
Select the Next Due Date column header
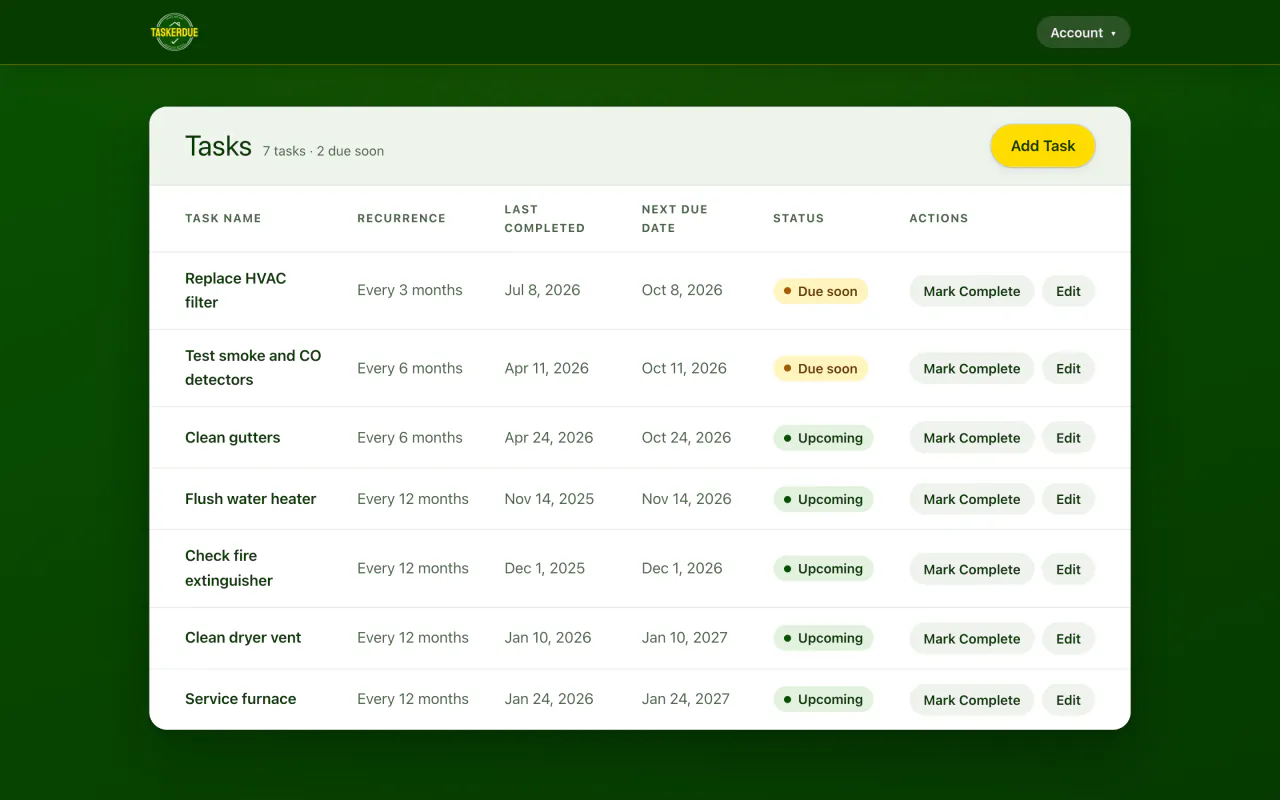pyautogui.click(x=675, y=219)
